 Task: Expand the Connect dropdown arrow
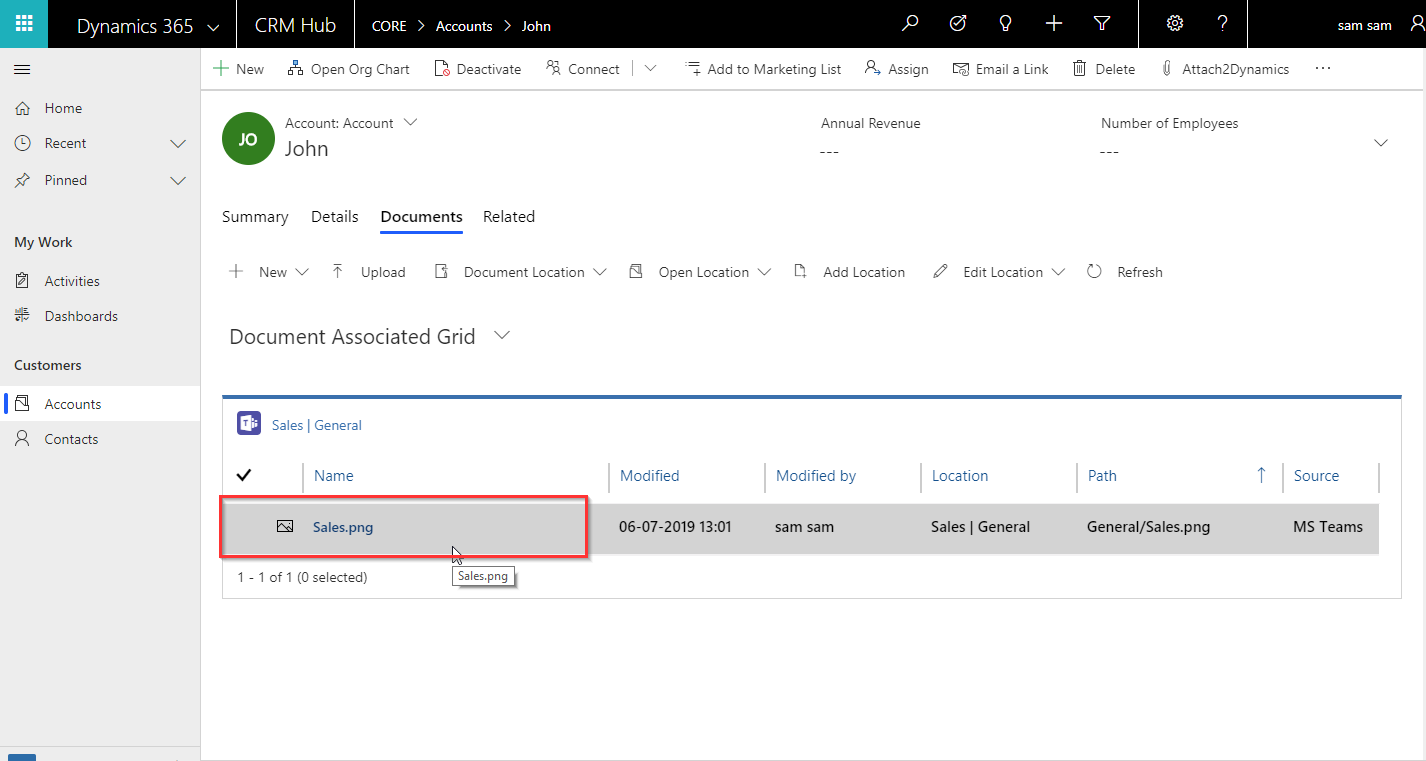pos(650,69)
